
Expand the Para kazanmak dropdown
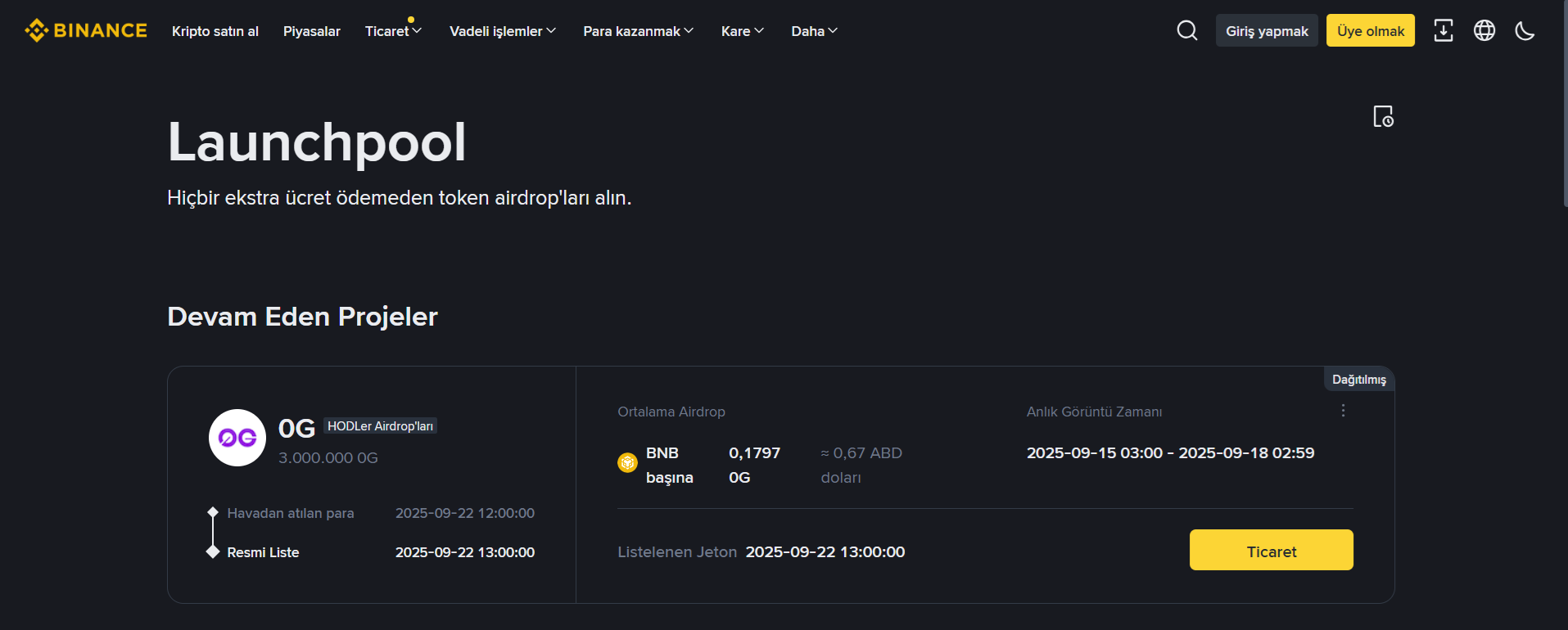click(639, 31)
